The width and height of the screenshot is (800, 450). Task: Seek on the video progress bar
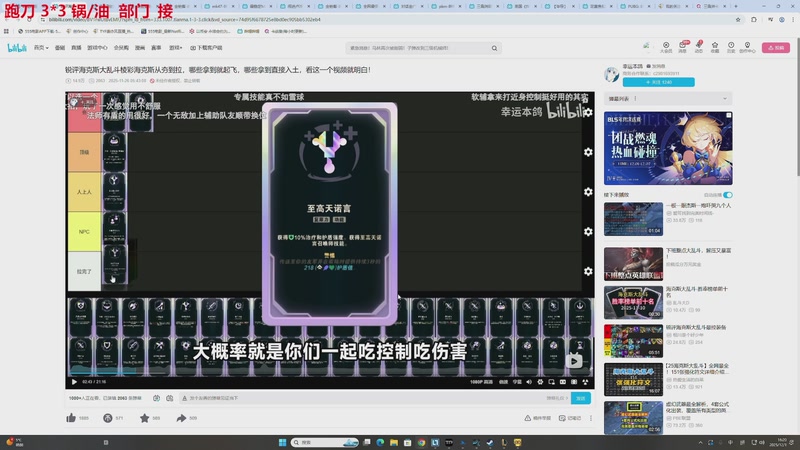330,374
